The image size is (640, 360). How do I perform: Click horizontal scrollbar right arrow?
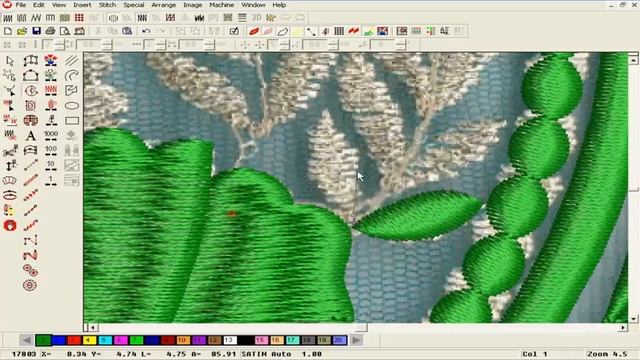tap(623, 327)
